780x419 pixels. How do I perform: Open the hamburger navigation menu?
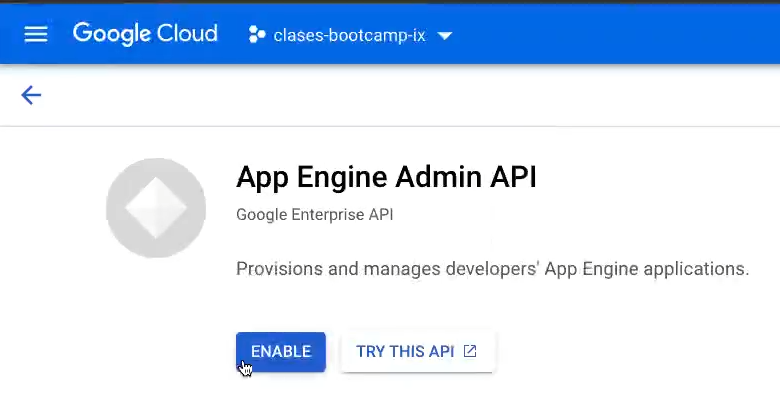tap(36, 34)
